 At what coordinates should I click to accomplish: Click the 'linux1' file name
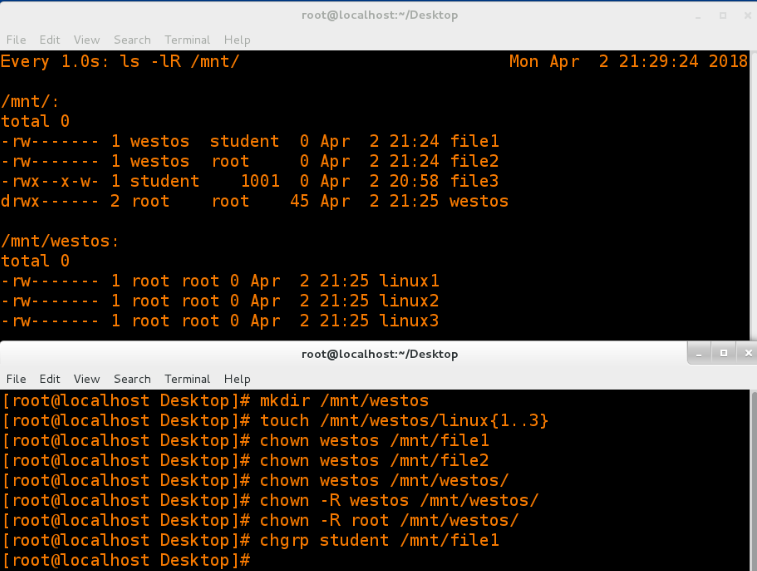pyautogui.click(x=409, y=281)
